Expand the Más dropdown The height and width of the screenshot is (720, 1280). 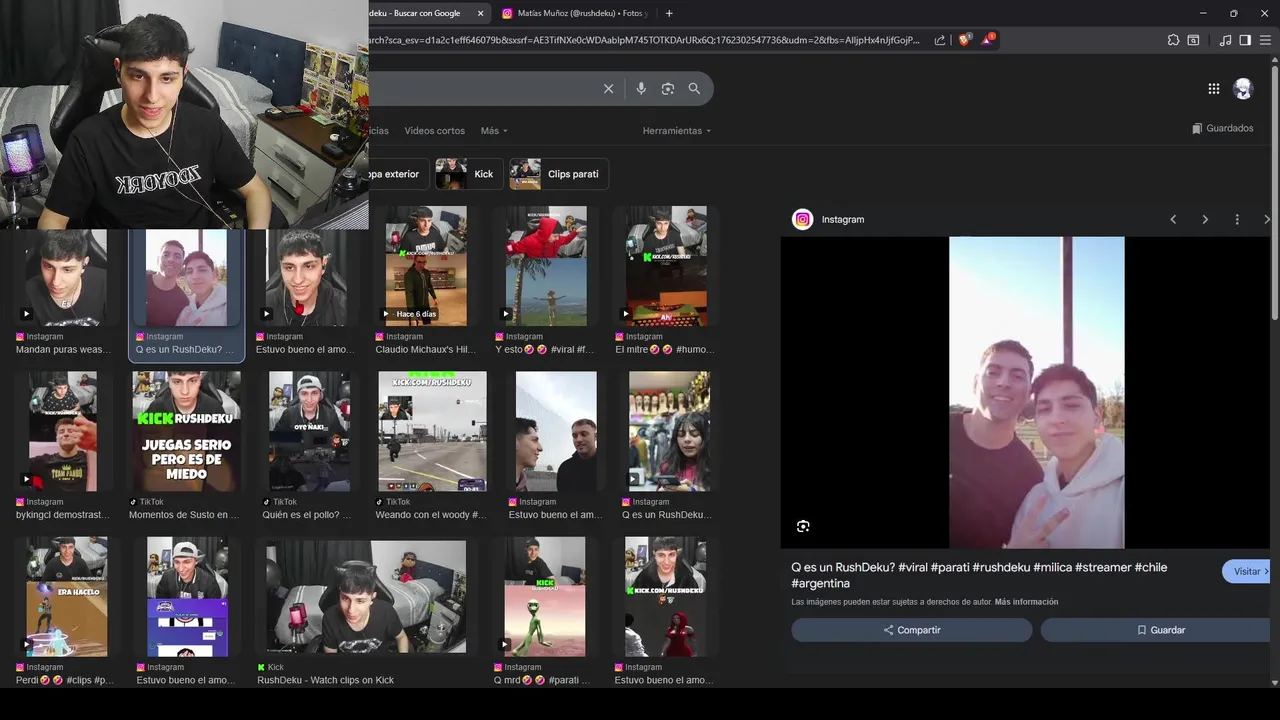pos(494,131)
